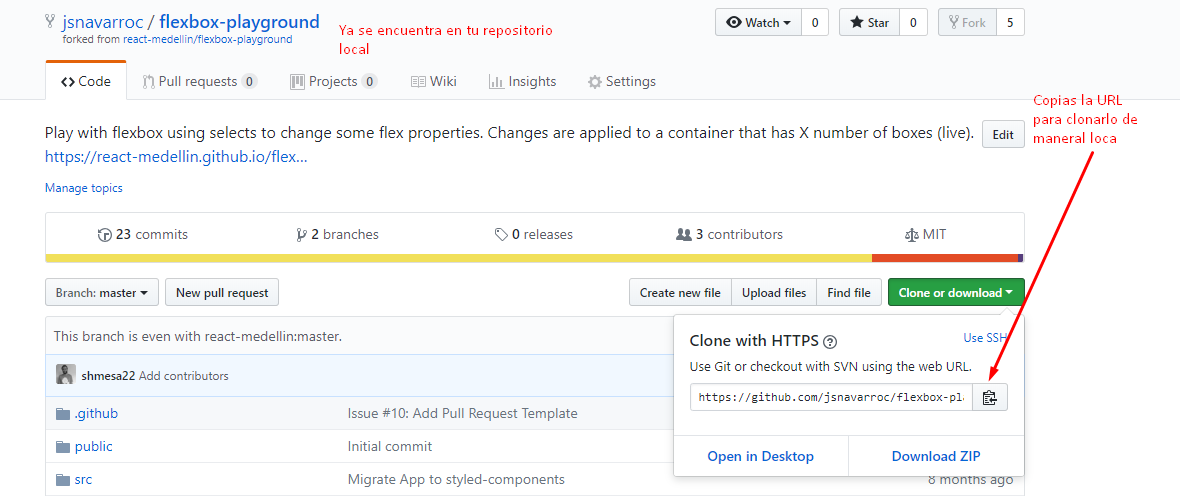Image resolution: width=1180 pixels, height=496 pixels.
Task: View the star count 0
Action: [913, 23]
